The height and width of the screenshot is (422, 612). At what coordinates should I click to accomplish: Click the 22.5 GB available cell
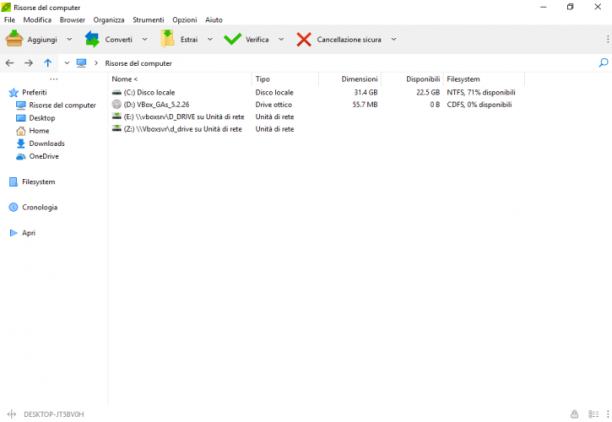(428, 93)
